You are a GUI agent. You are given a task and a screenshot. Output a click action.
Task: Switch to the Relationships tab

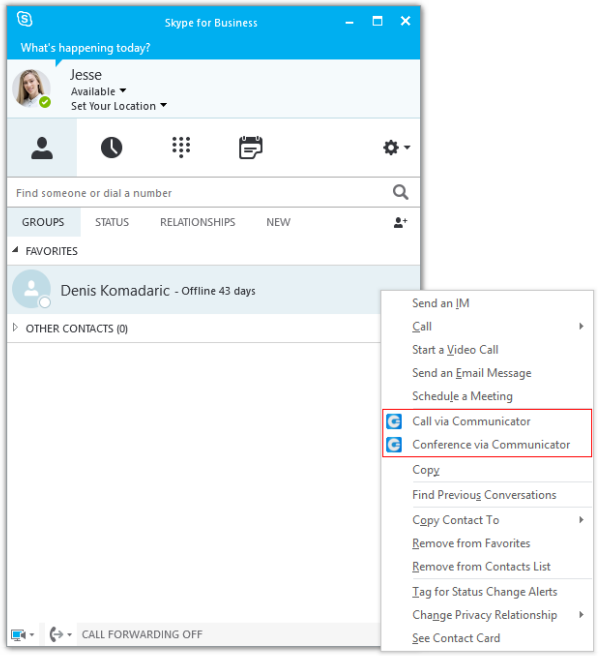pyautogui.click(x=197, y=222)
